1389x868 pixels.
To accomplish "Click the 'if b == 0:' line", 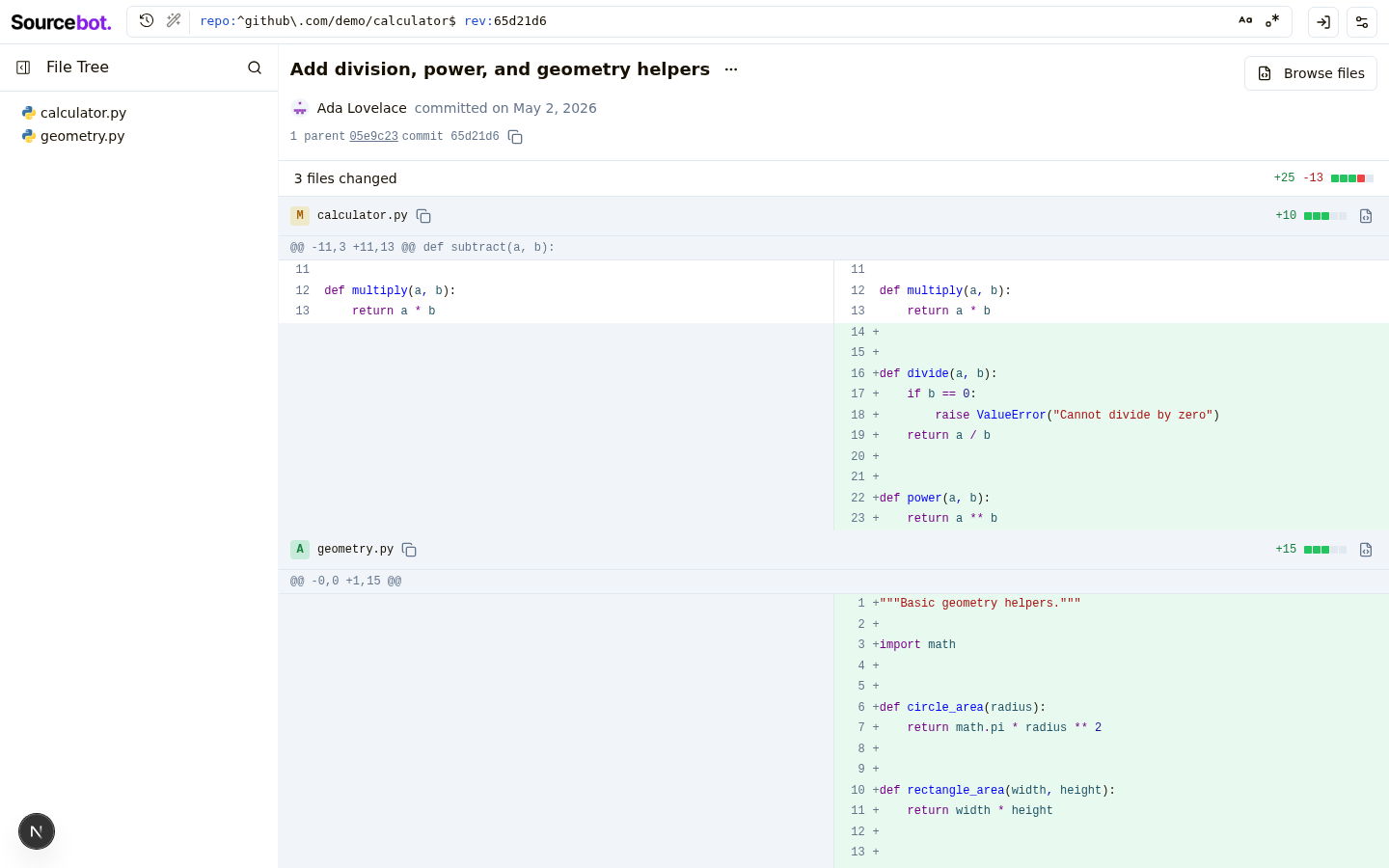I will click(x=1111, y=394).
